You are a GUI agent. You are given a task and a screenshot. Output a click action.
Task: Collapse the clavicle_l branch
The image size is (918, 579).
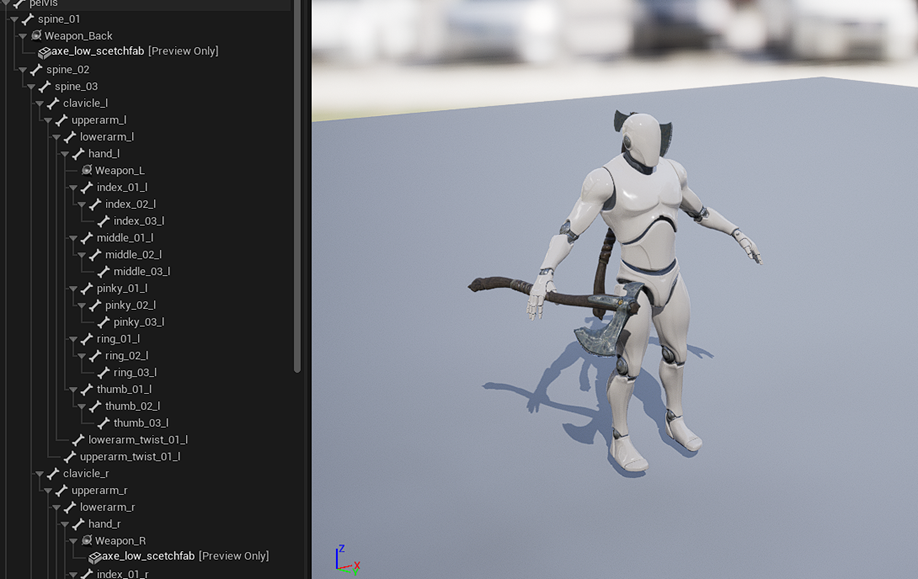point(40,104)
